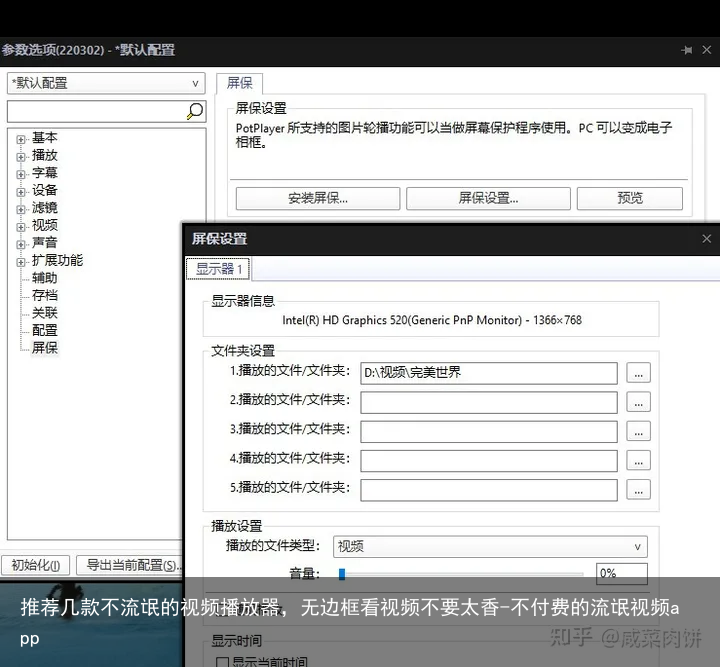Browse for folder in row 1

[638, 373]
